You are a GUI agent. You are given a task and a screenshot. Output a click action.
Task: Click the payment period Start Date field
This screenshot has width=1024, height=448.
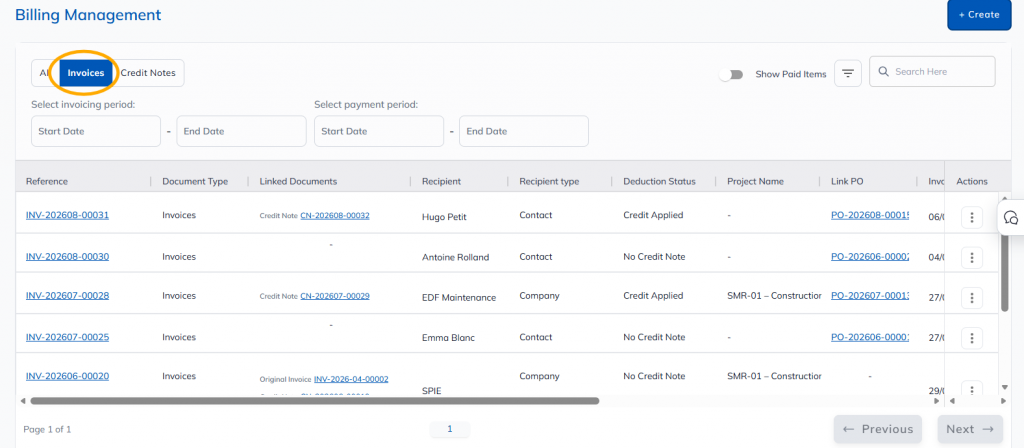click(379, 131)
